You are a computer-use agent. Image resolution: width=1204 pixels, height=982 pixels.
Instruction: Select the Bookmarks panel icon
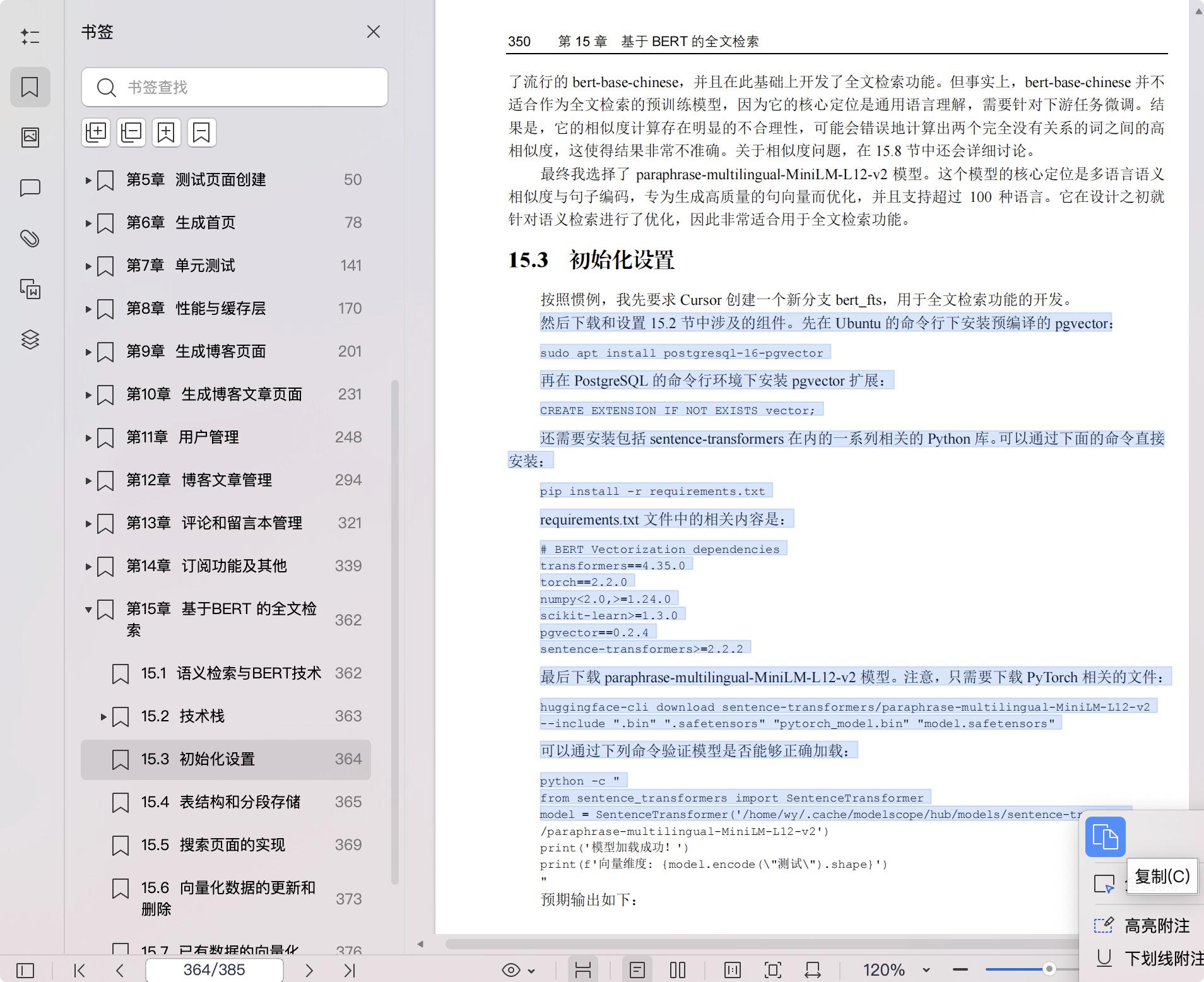(30, 86)
